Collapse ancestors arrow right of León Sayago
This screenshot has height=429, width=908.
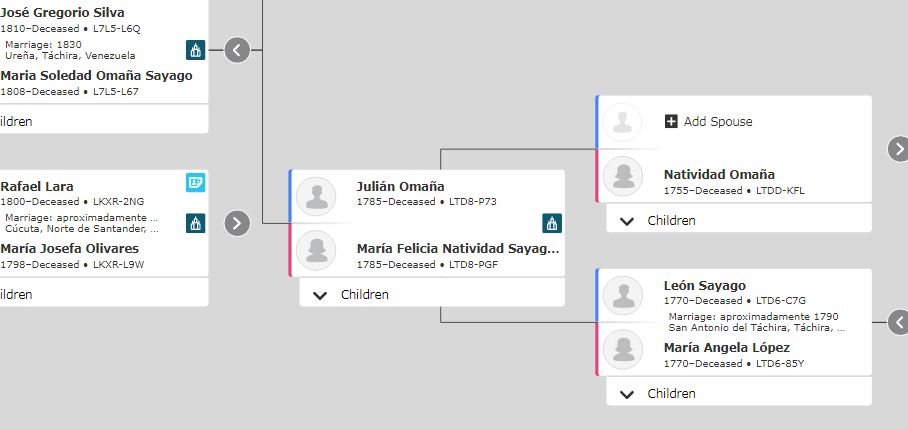point(899,322)
